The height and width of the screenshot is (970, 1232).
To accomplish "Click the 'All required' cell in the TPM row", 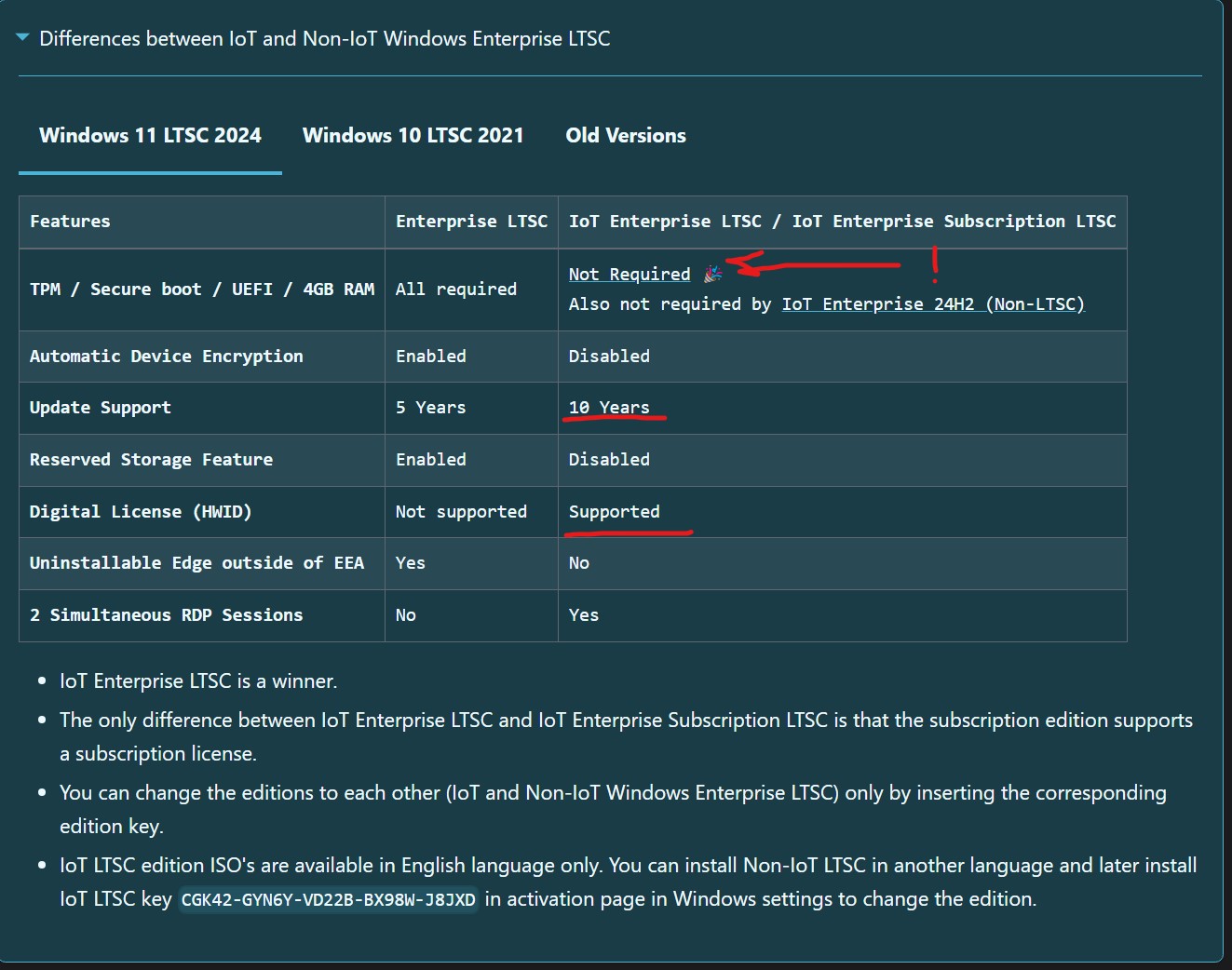I will 455,290.
